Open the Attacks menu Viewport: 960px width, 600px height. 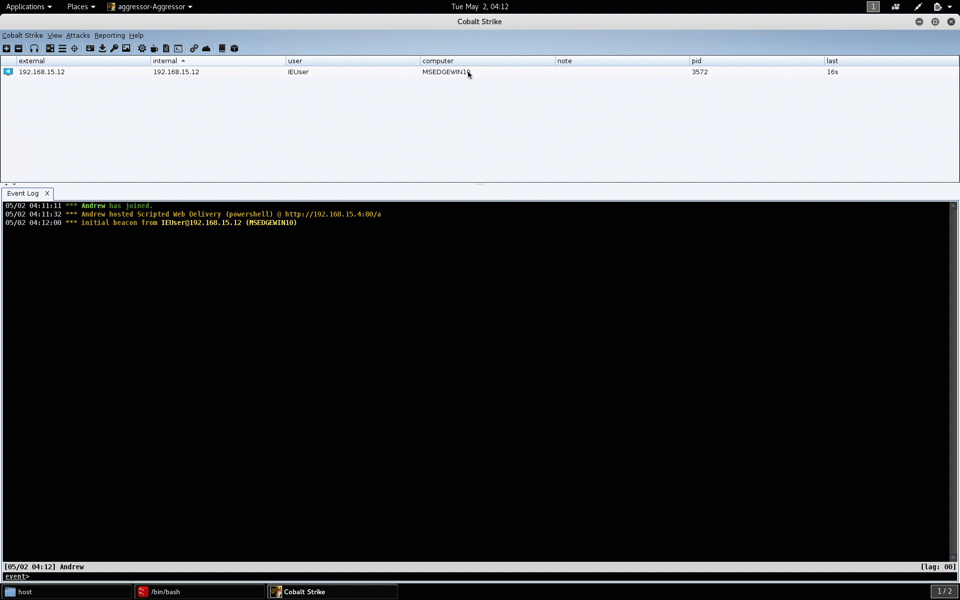click(78, 35)
